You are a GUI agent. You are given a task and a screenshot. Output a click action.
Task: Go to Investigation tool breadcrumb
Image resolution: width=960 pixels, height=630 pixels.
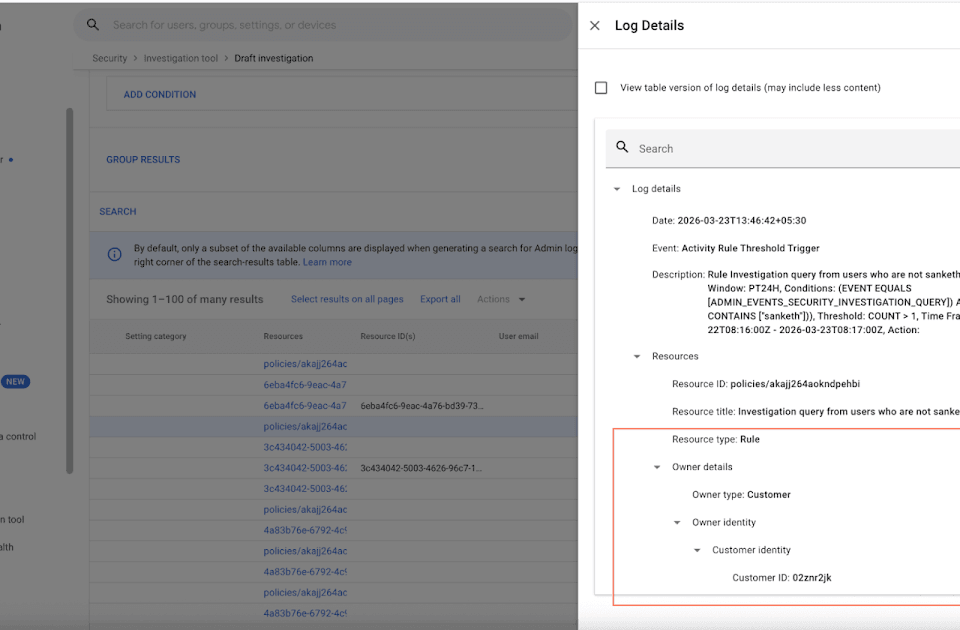(180, 58)
